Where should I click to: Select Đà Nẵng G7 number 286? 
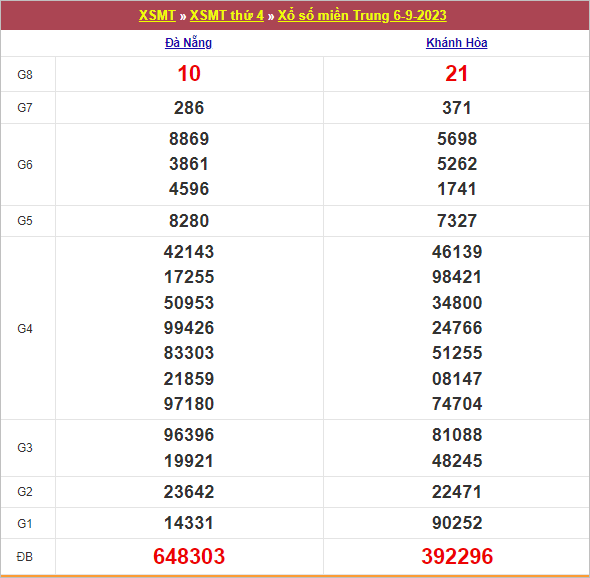coord(189,108)
